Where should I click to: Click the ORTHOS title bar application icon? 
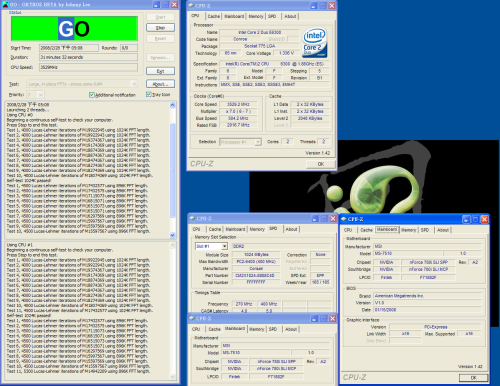pyautogui.click(x=5, y=4)
